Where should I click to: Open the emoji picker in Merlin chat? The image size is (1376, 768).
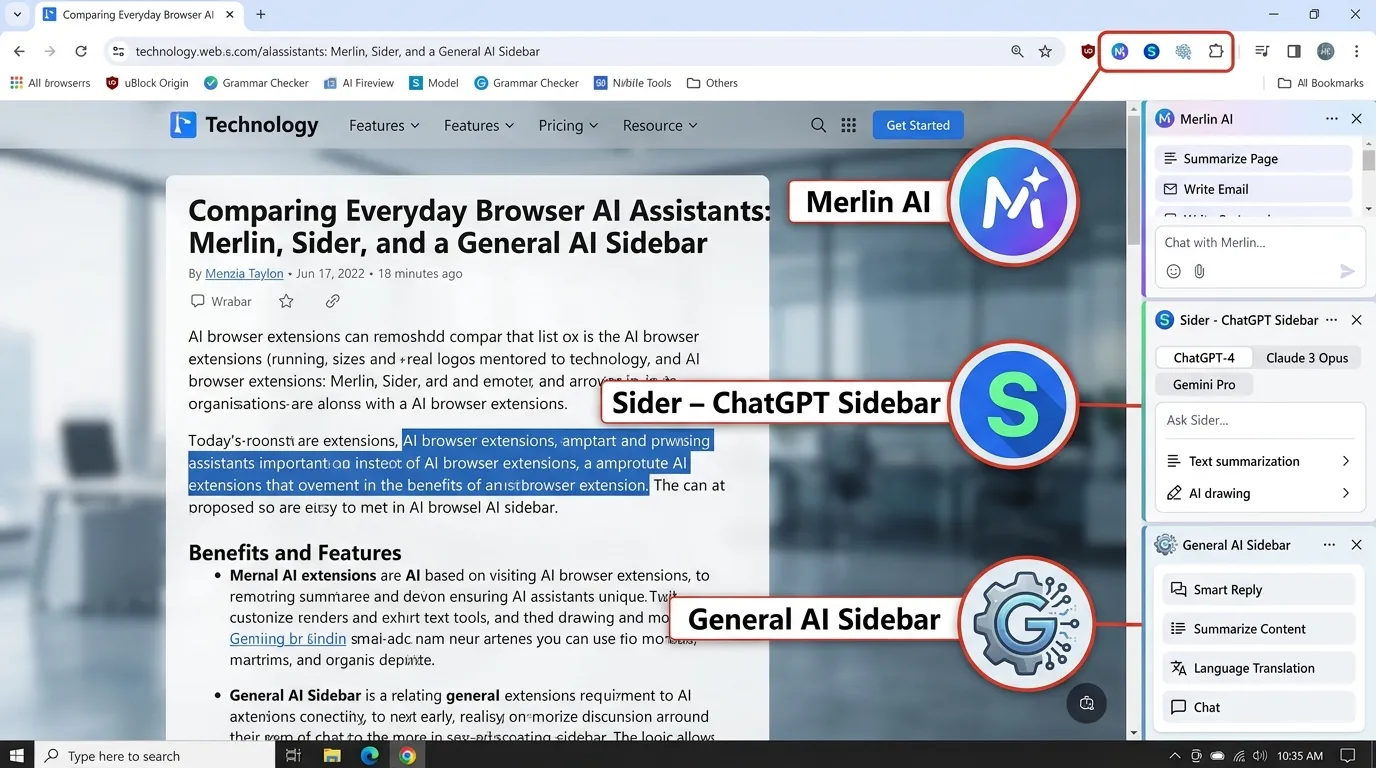[1174, 271]
